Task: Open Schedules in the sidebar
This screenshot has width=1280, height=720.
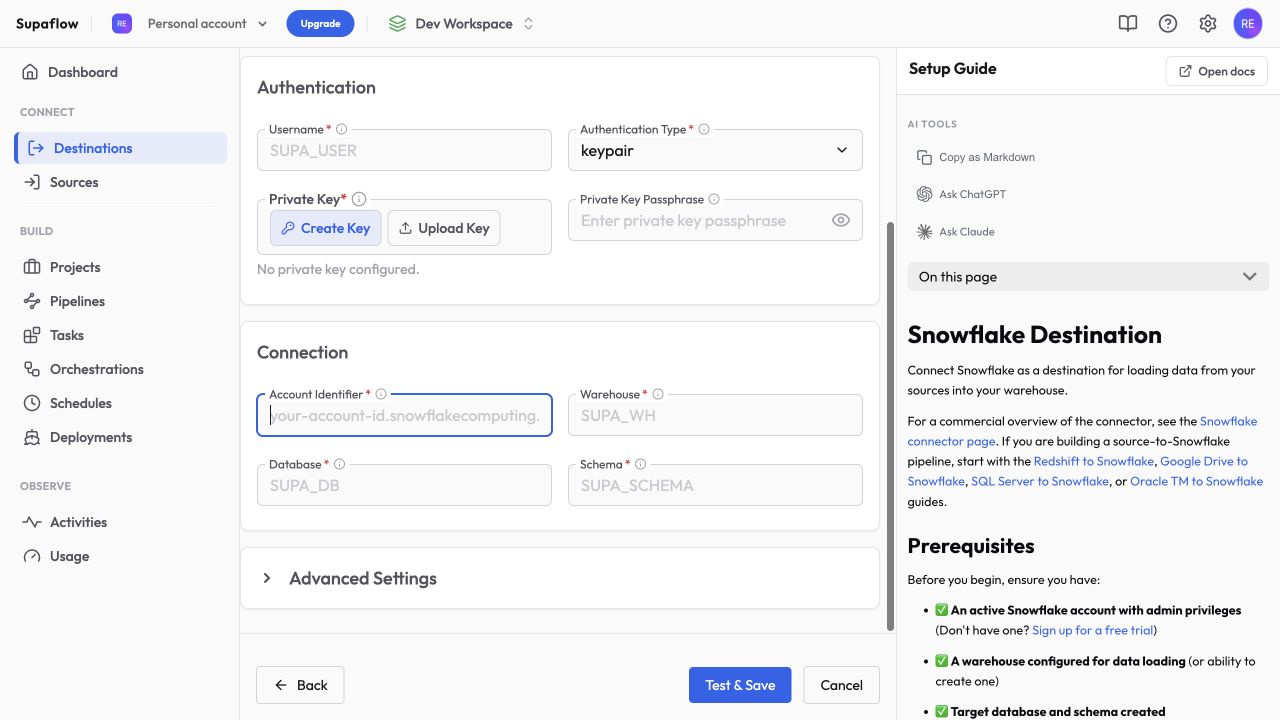Action: (80, 403)
